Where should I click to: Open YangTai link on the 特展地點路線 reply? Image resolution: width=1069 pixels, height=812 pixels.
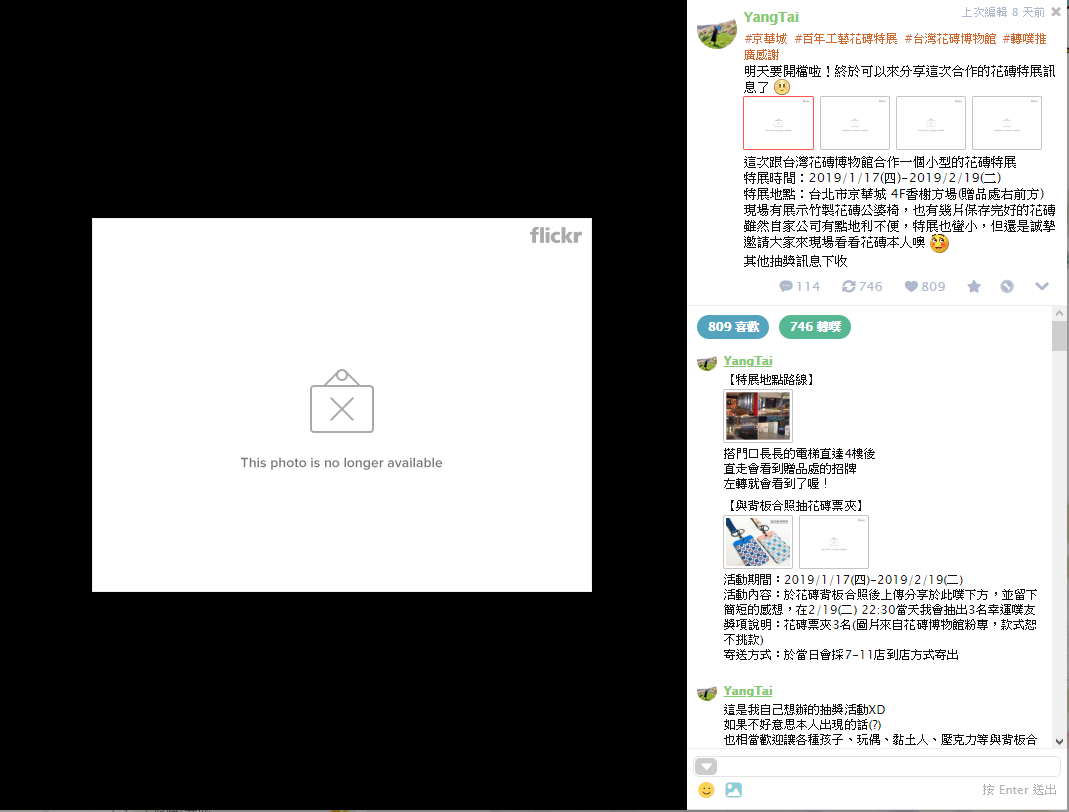pyautogui.click(x=748, y=361)
